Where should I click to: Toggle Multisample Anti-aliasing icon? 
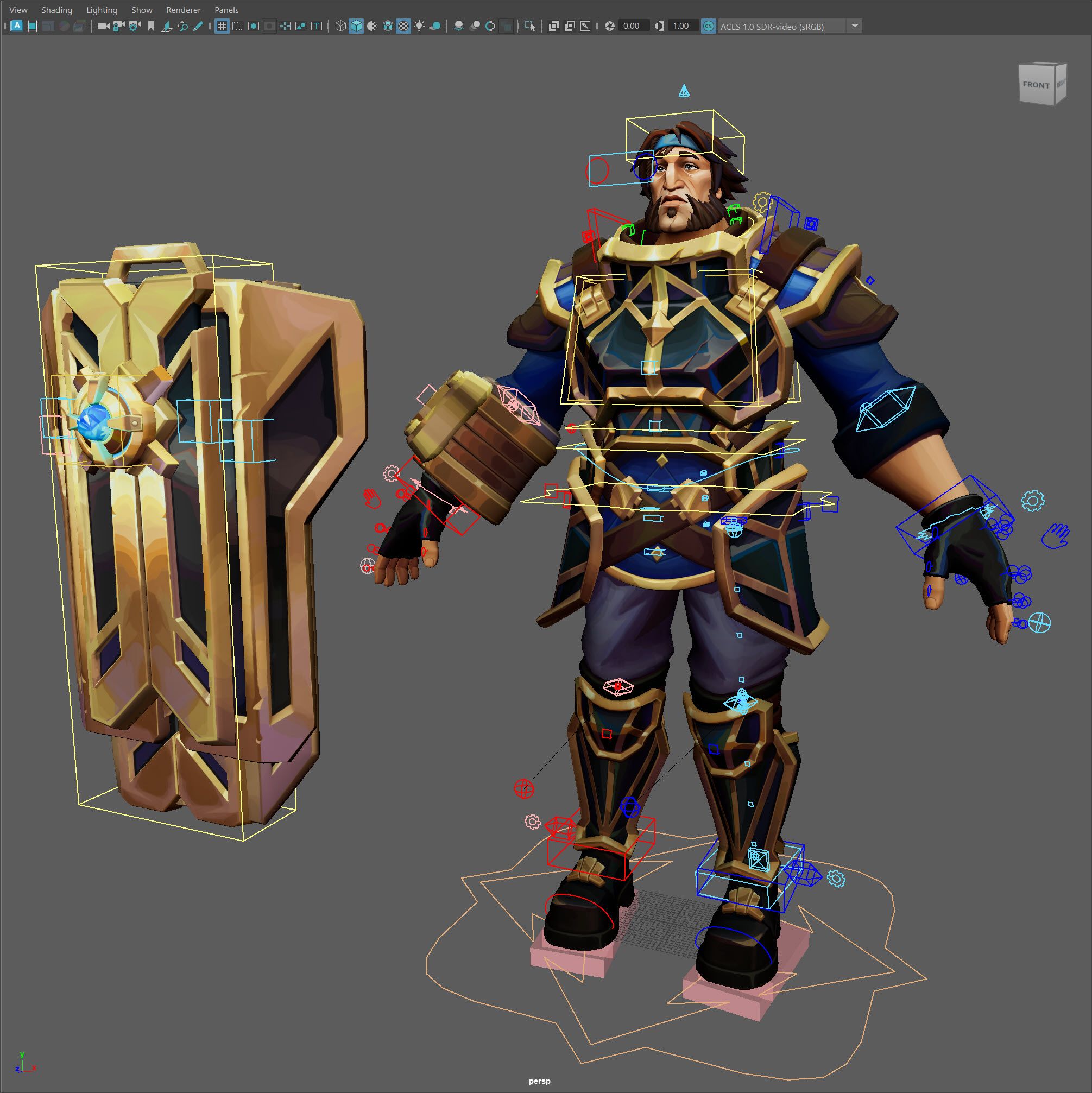[x=490, y=26]
